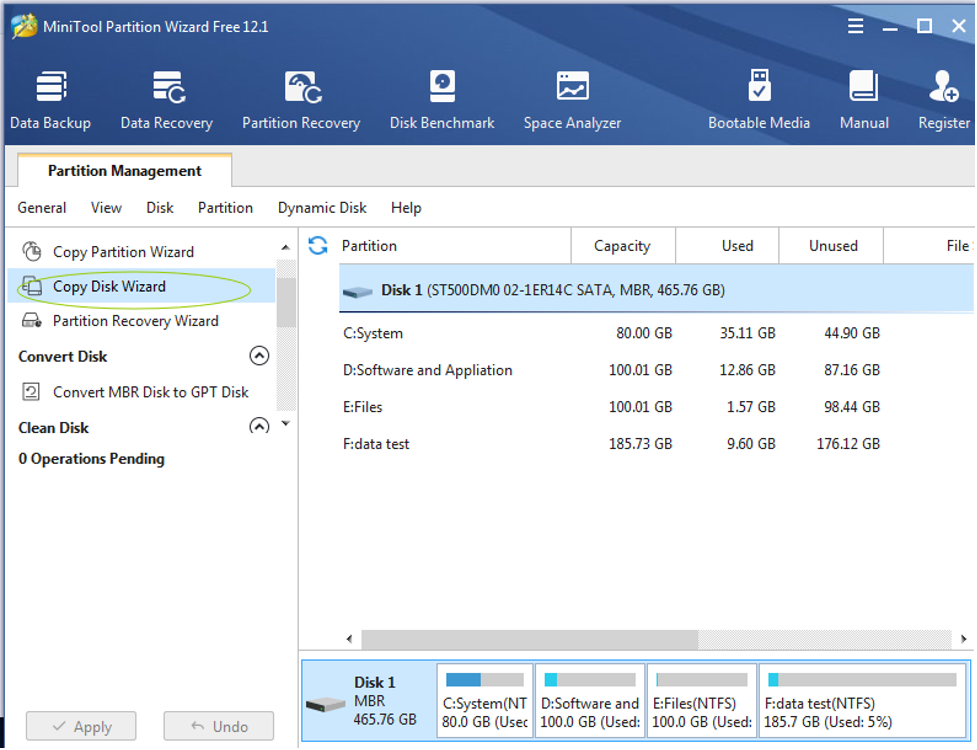The width and height of the screenshot is (977, 750).
Task: Click the Copy Partition Wizard icon
Action: pos(32,252)
